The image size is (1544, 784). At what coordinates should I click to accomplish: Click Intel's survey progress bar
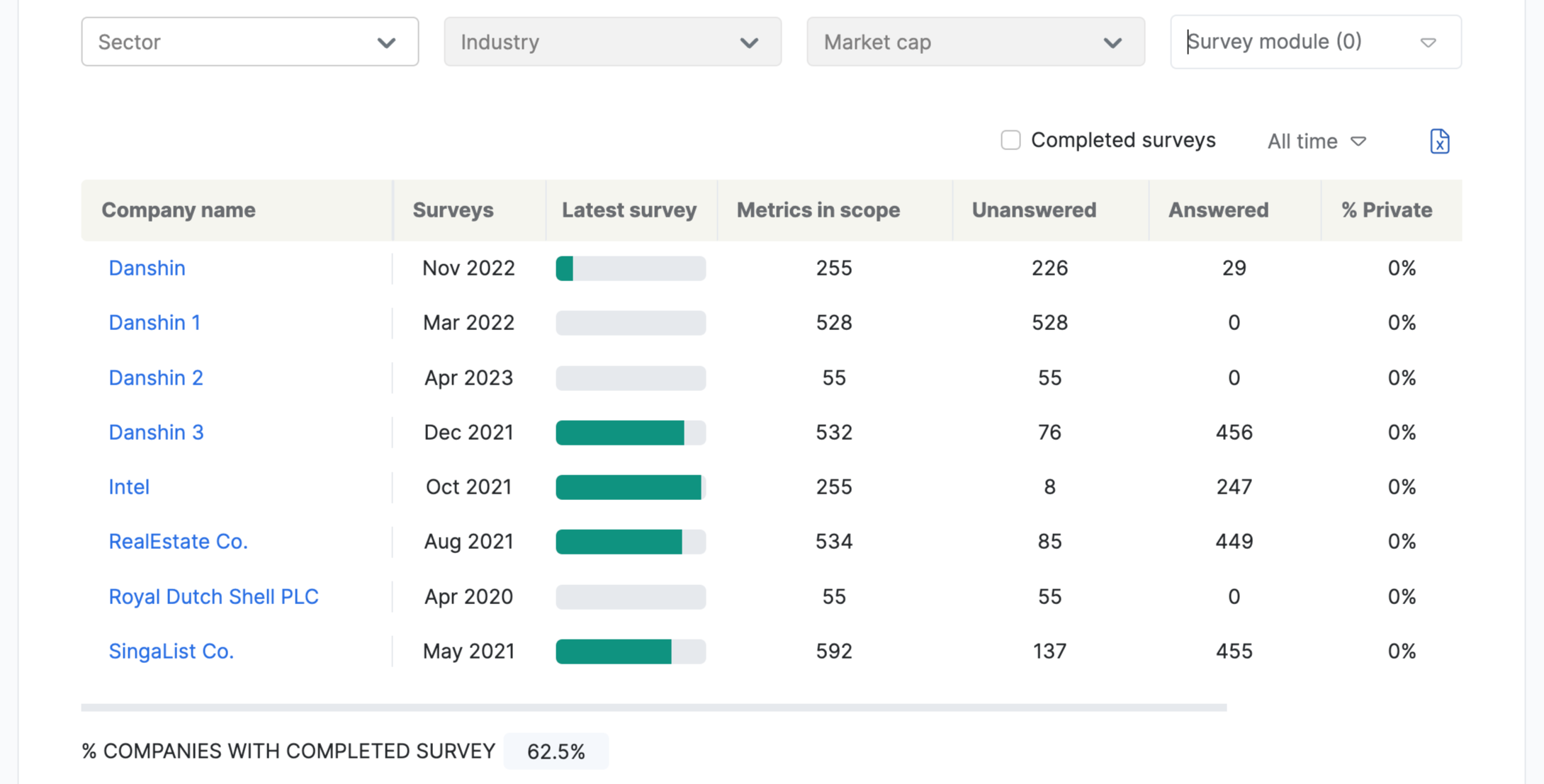click(630, 487)
